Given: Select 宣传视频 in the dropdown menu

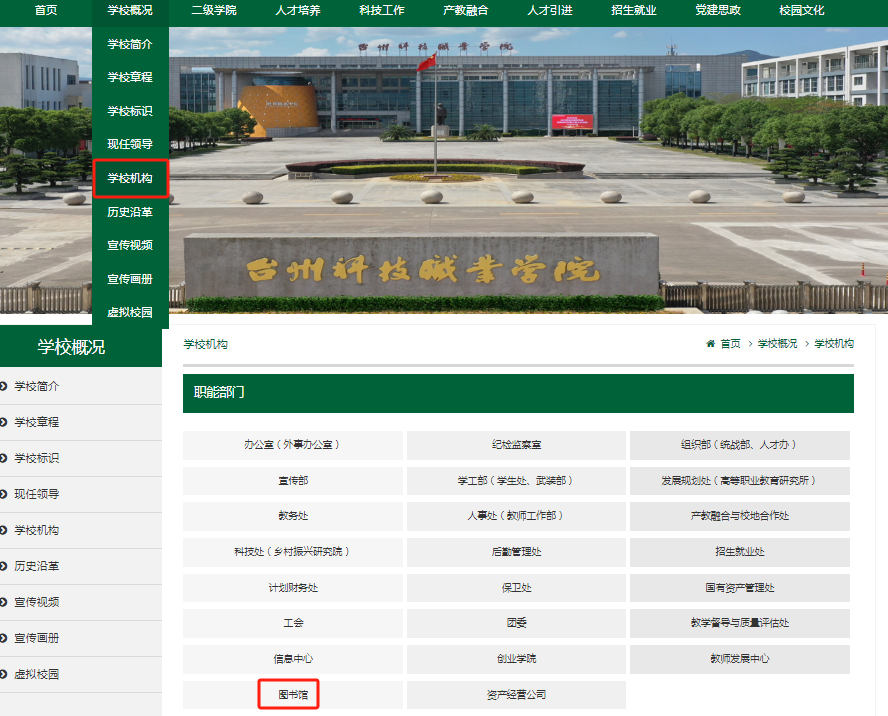Looking at the screenshot, I should coord(130,245).
